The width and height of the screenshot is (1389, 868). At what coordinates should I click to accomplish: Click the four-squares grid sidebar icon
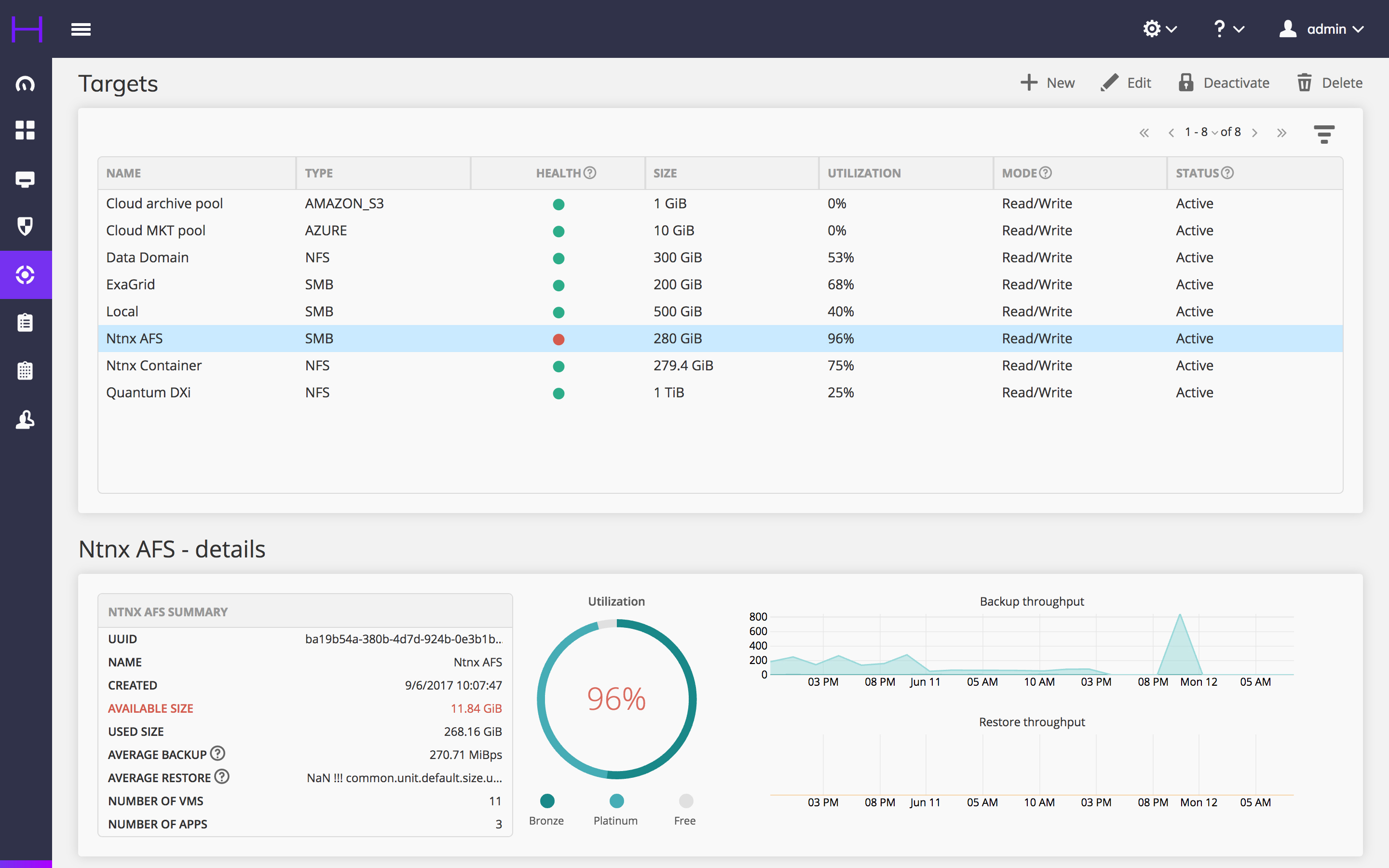(25, 130)
